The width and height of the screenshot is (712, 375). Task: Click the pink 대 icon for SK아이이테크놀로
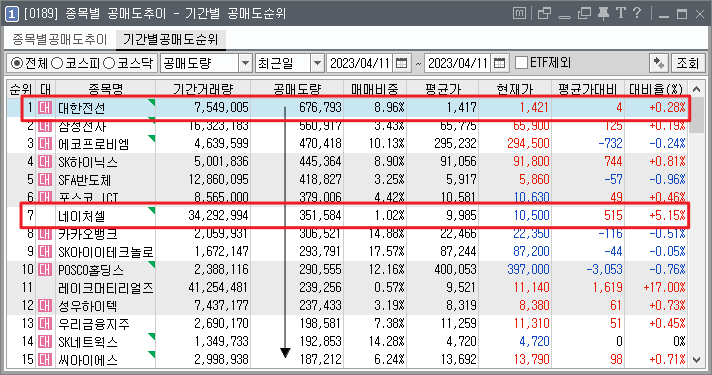click(x=44, y=252)
